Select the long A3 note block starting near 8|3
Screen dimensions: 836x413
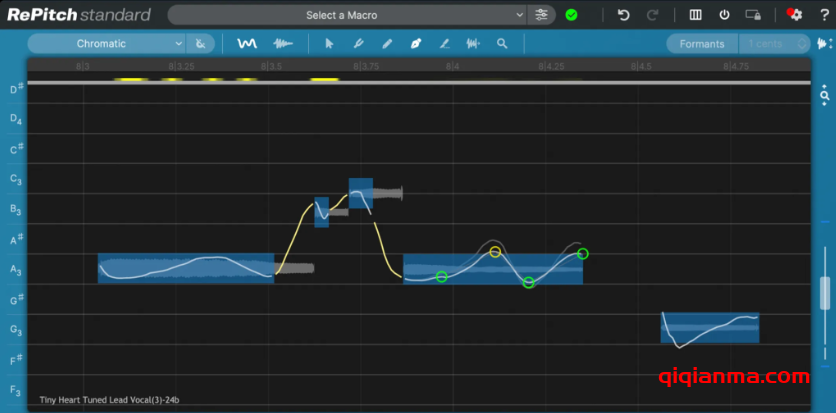click(x=186, y=268)
